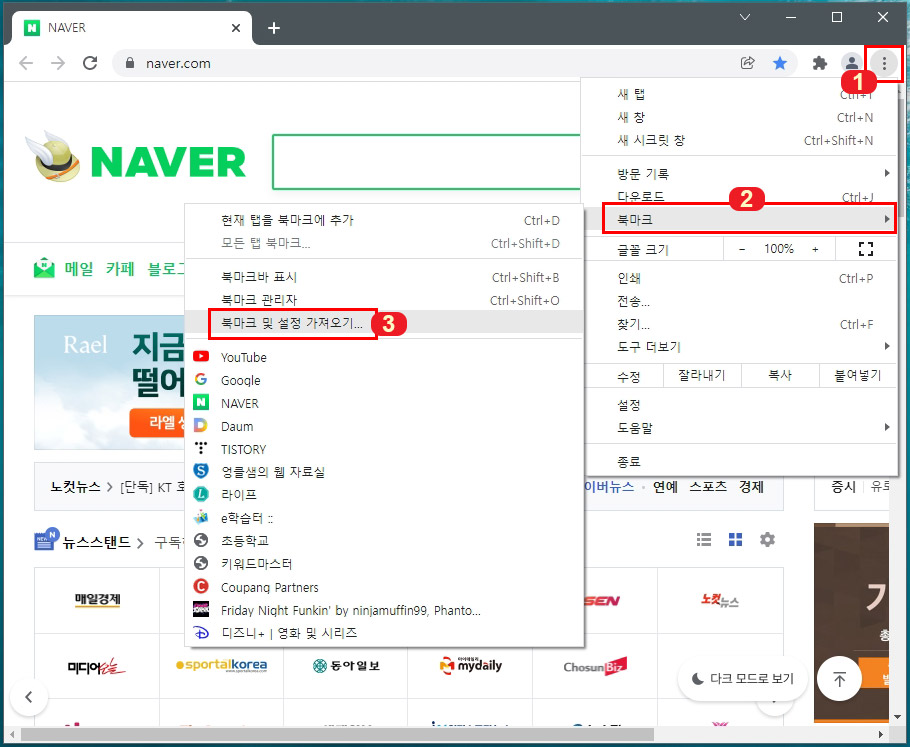910x747 pixels.
Task: Click the share page icon
Action: [x=748, y=63]
